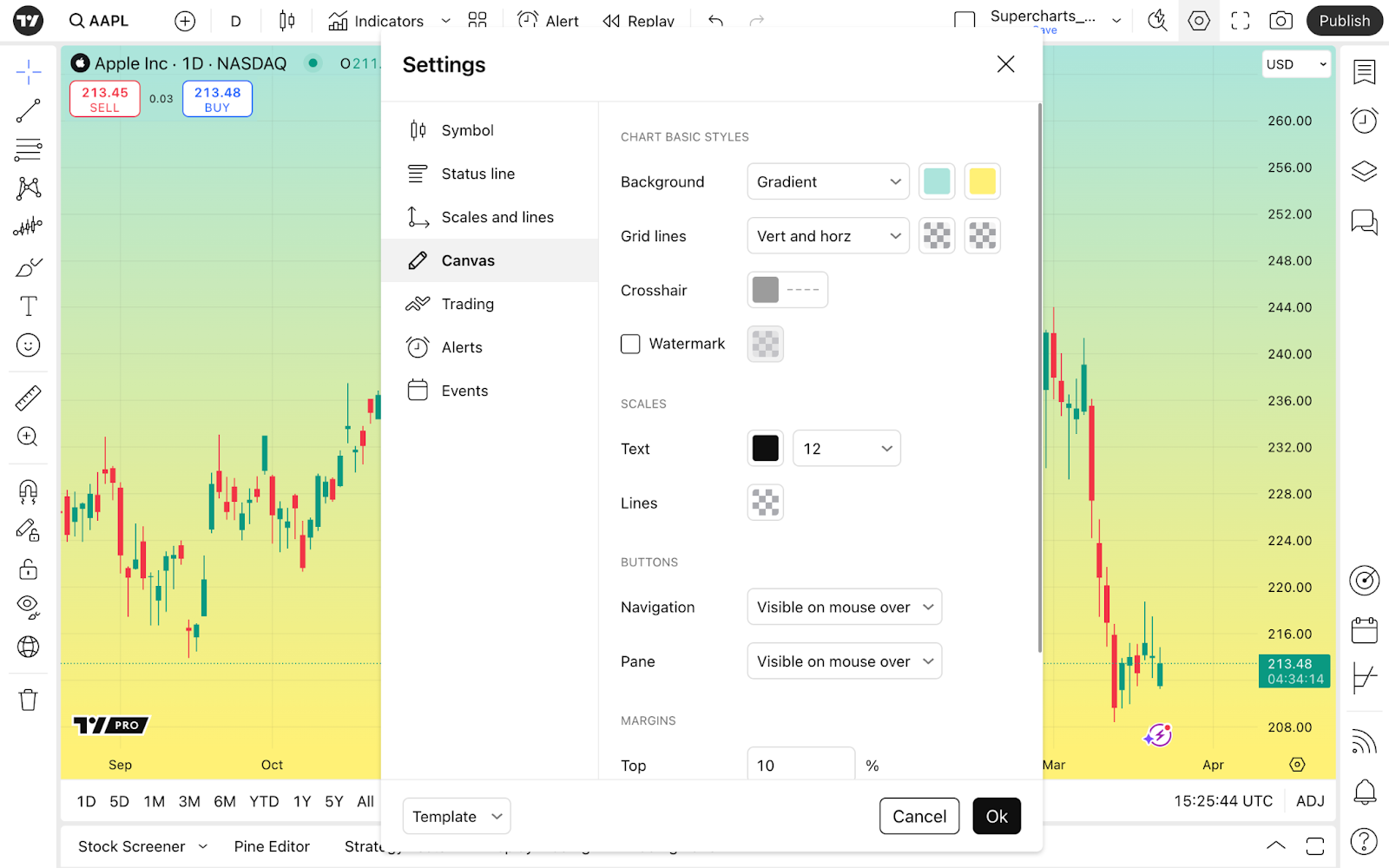Toggle the ADJ price adjustment button
This screenshot has width=1389, height=868.
1310,801
